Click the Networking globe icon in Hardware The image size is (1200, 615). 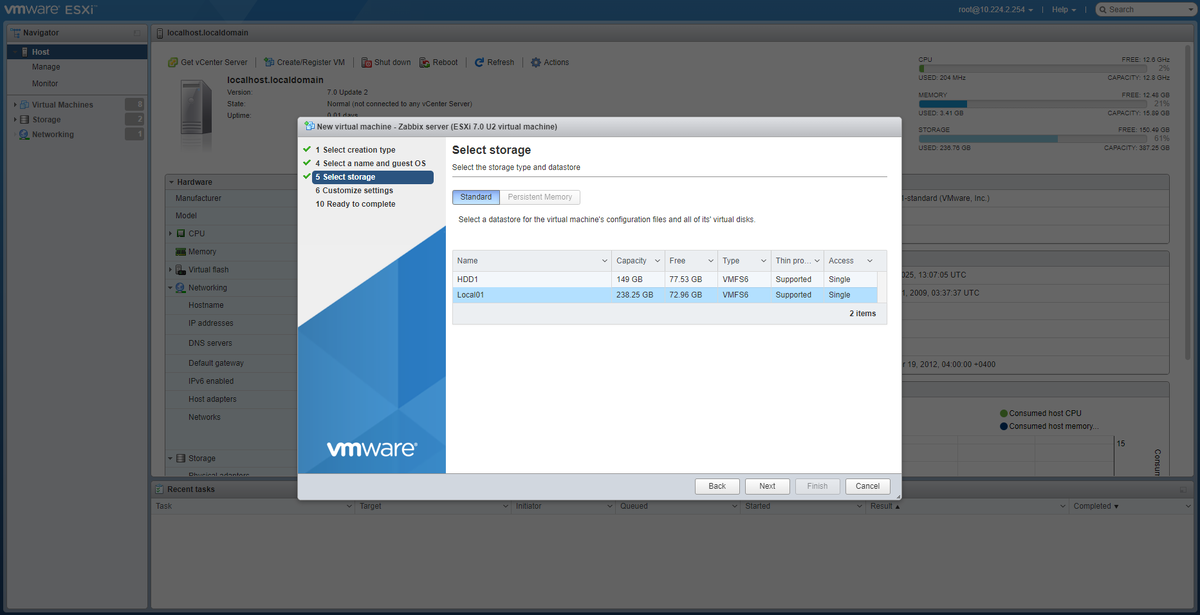pos(180,287)
